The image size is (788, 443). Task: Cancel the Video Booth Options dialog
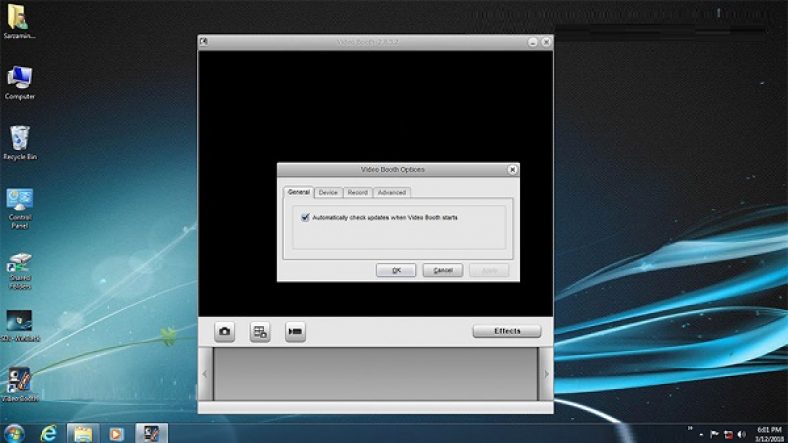coord(443,270)
